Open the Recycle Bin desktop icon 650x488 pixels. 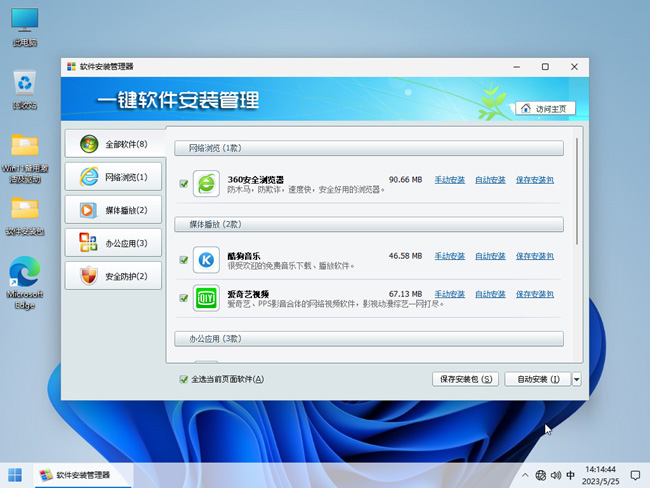pyautogui.click(x=24, y=90)
